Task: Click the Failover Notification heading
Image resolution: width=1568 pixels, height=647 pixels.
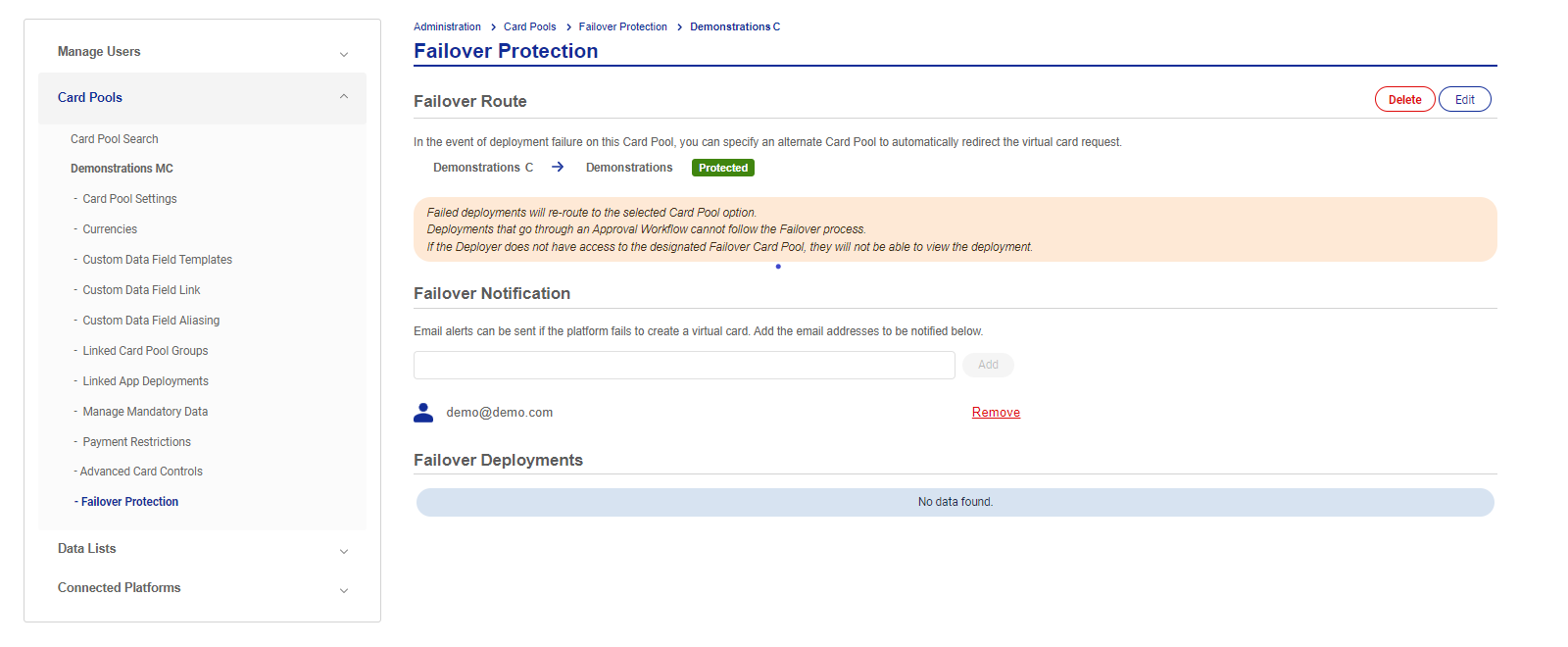Action: tap(492, 293)
